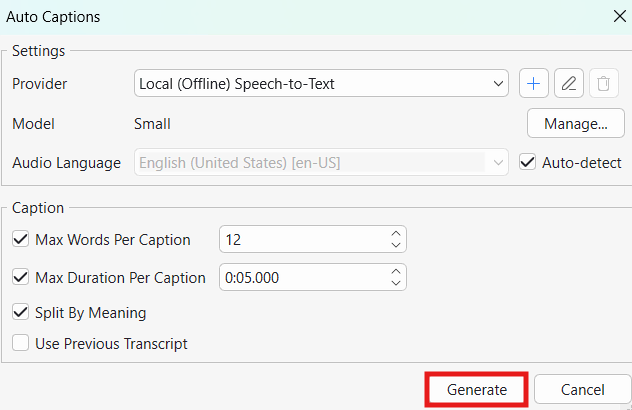Increase max duration with up arrow

pos(396,272)
